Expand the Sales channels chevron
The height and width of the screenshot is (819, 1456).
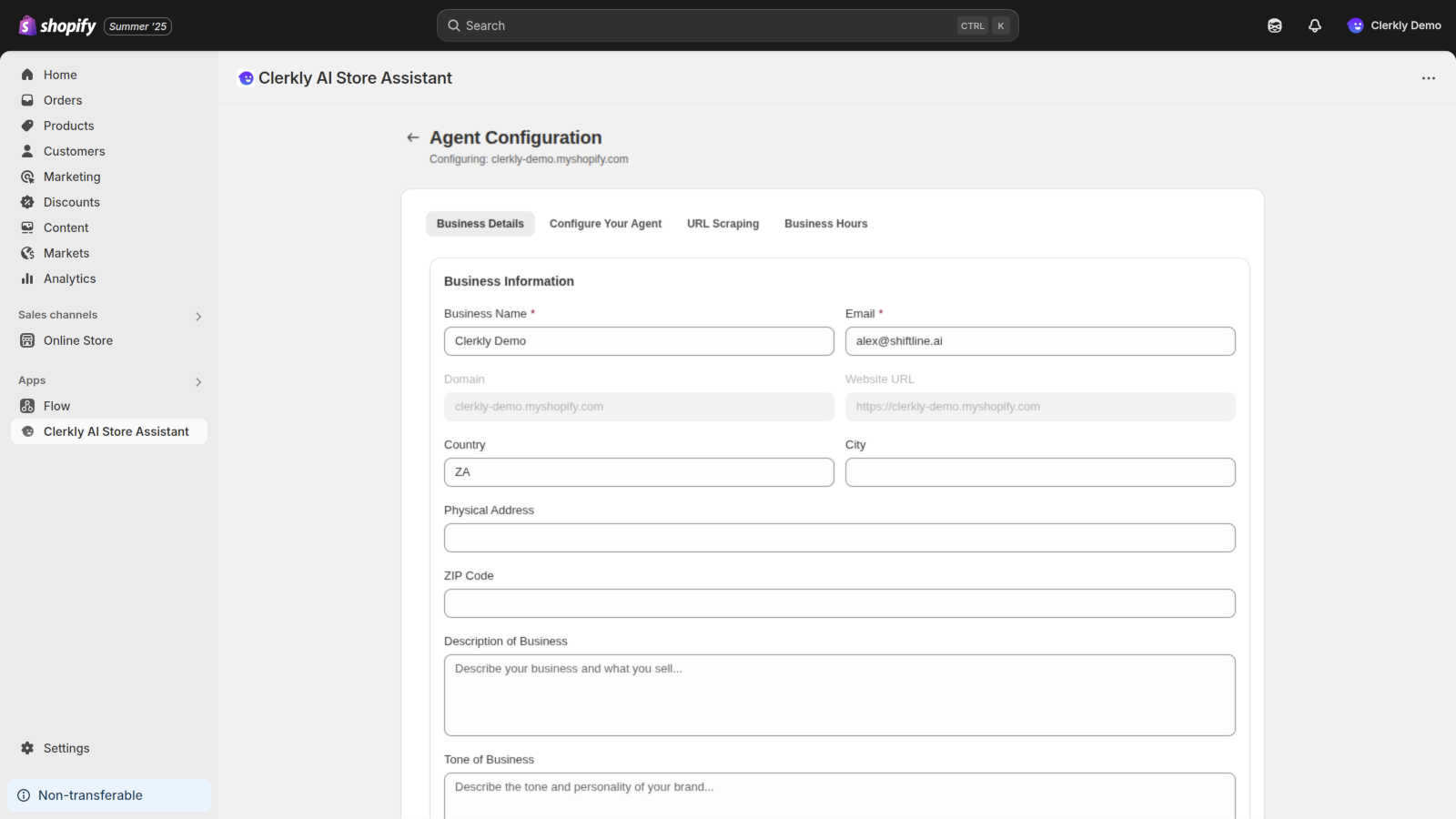coord(198,317)
